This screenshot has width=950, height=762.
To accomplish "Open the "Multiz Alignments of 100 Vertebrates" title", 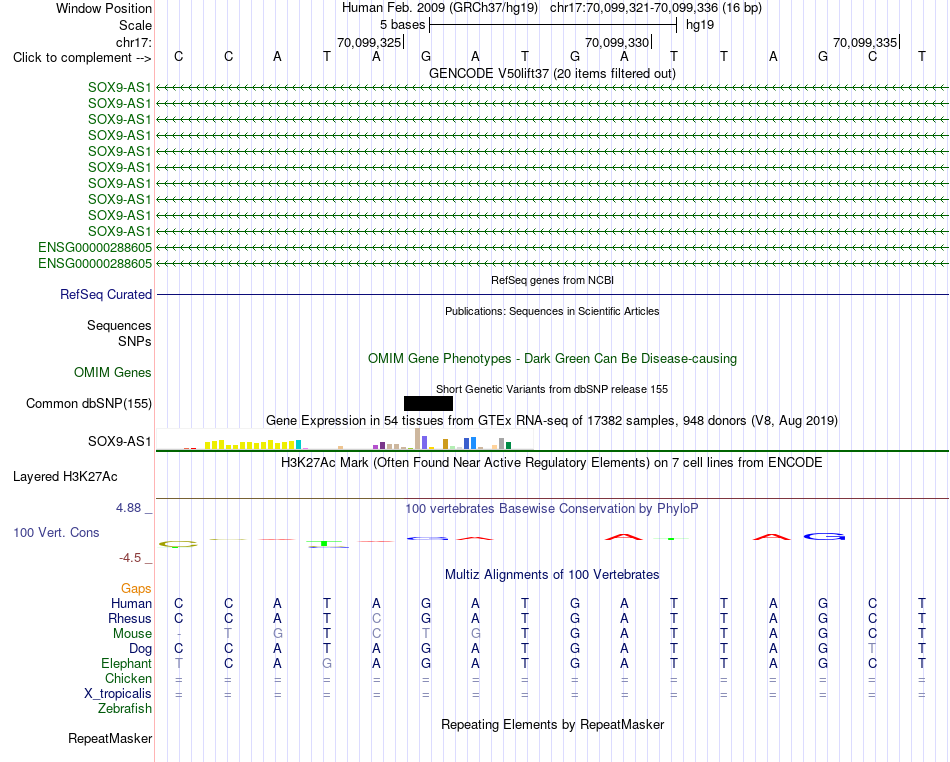I will point(552,575).
